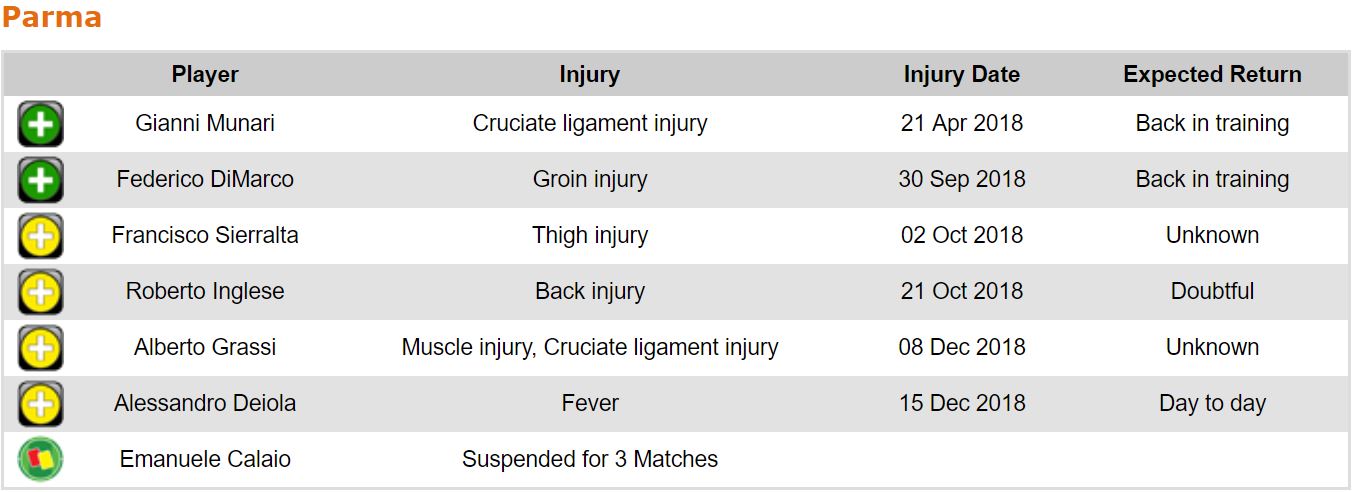This screenshot has height=492, width=1352.
Task: Click green plus icon beside Federico DiMarco
Action: [40, 180]
